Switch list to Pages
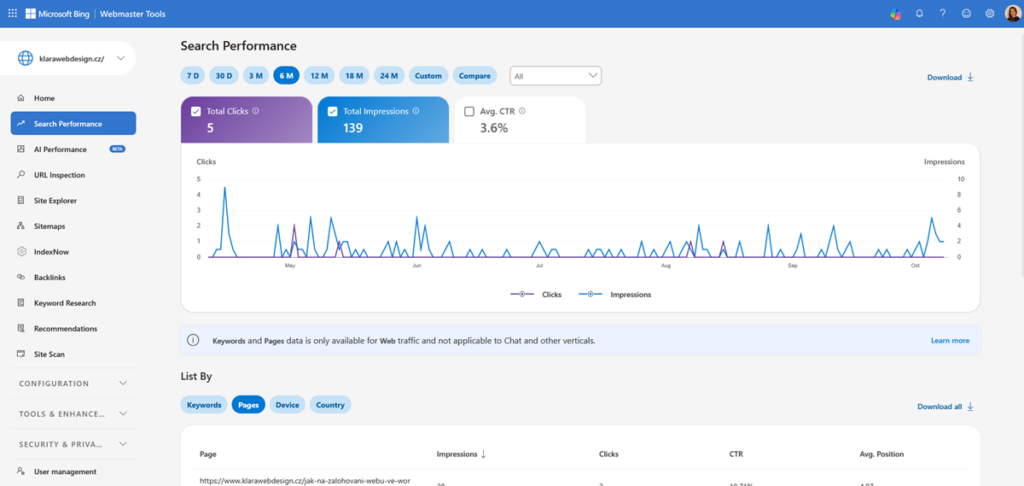 tap(248, 405)
